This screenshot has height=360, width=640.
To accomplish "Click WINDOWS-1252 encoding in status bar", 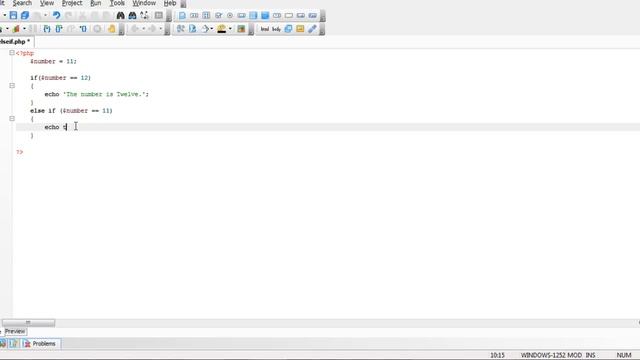I will (x=544, y=355).
